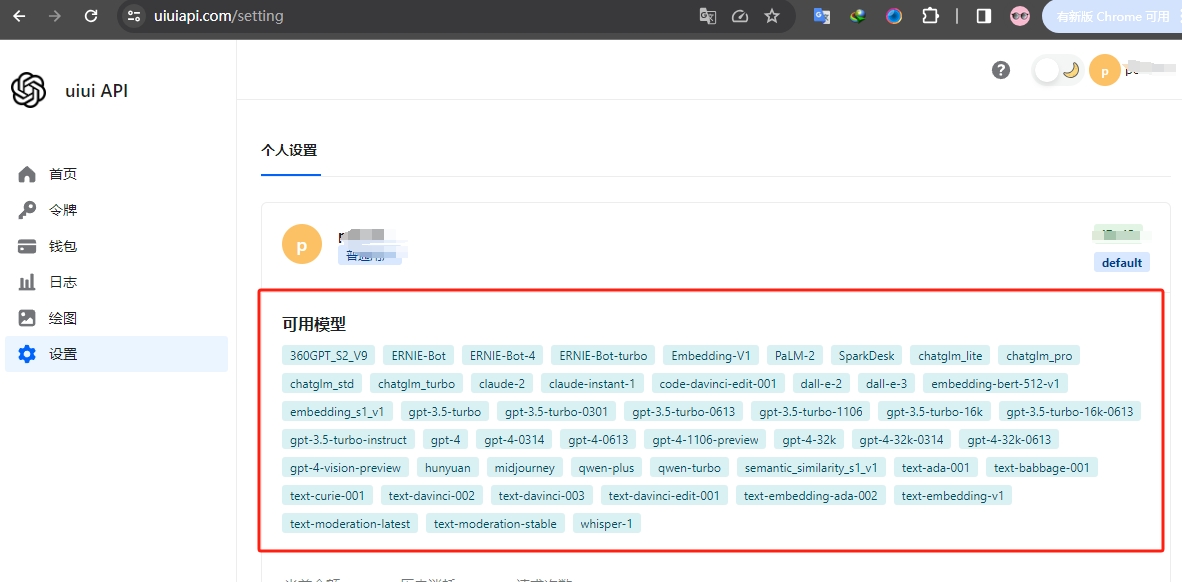Screen dimensions: 1182x582
Task: Click the text-moderation-stable model tag
Action: click(x=495, y=524)
